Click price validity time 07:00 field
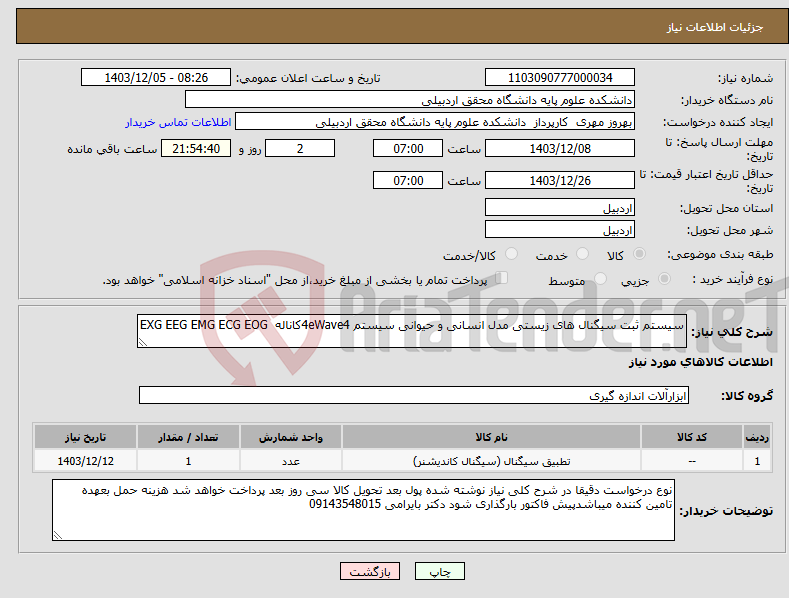 point(408,180)
